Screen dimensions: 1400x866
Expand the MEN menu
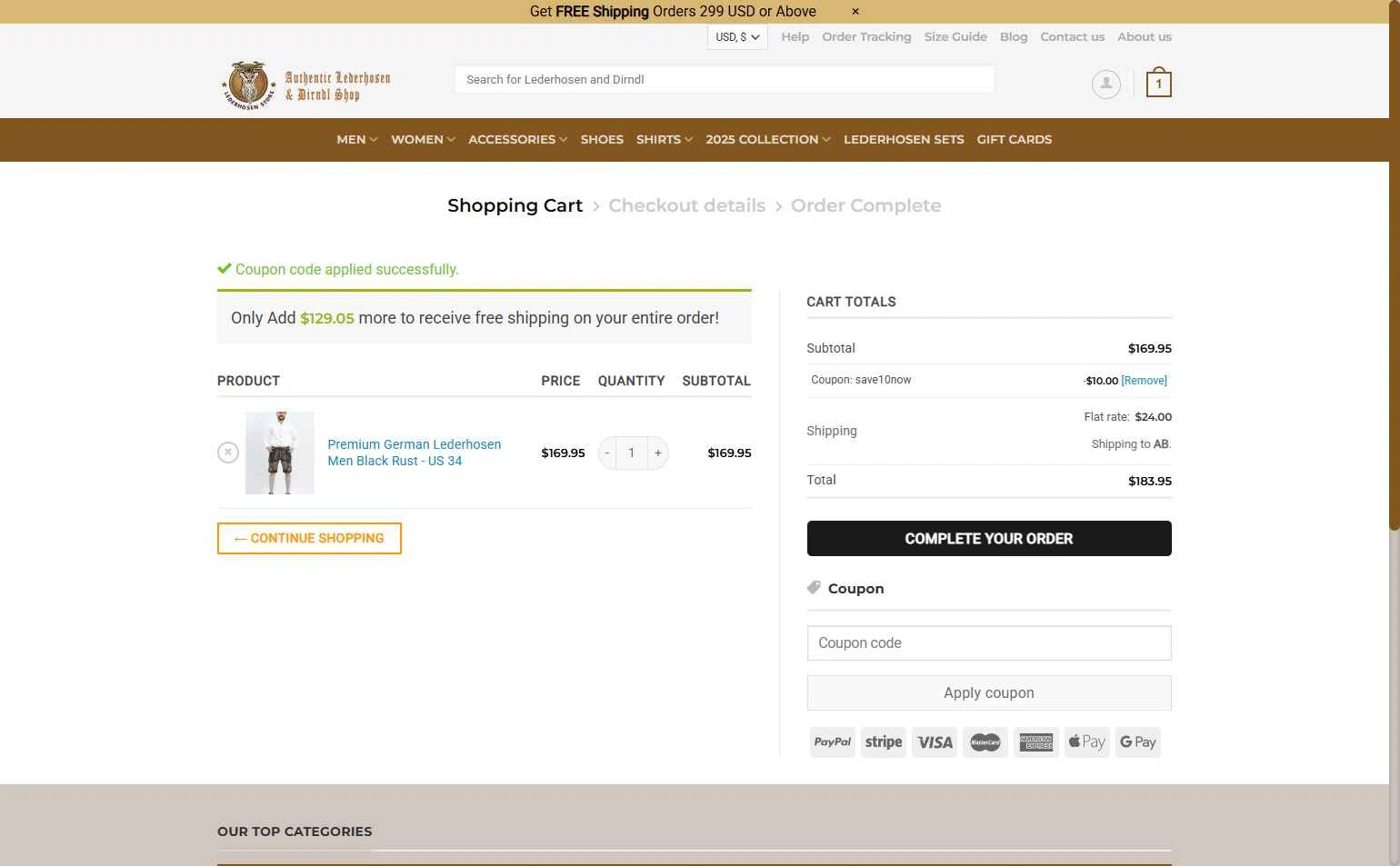(356, 140)
